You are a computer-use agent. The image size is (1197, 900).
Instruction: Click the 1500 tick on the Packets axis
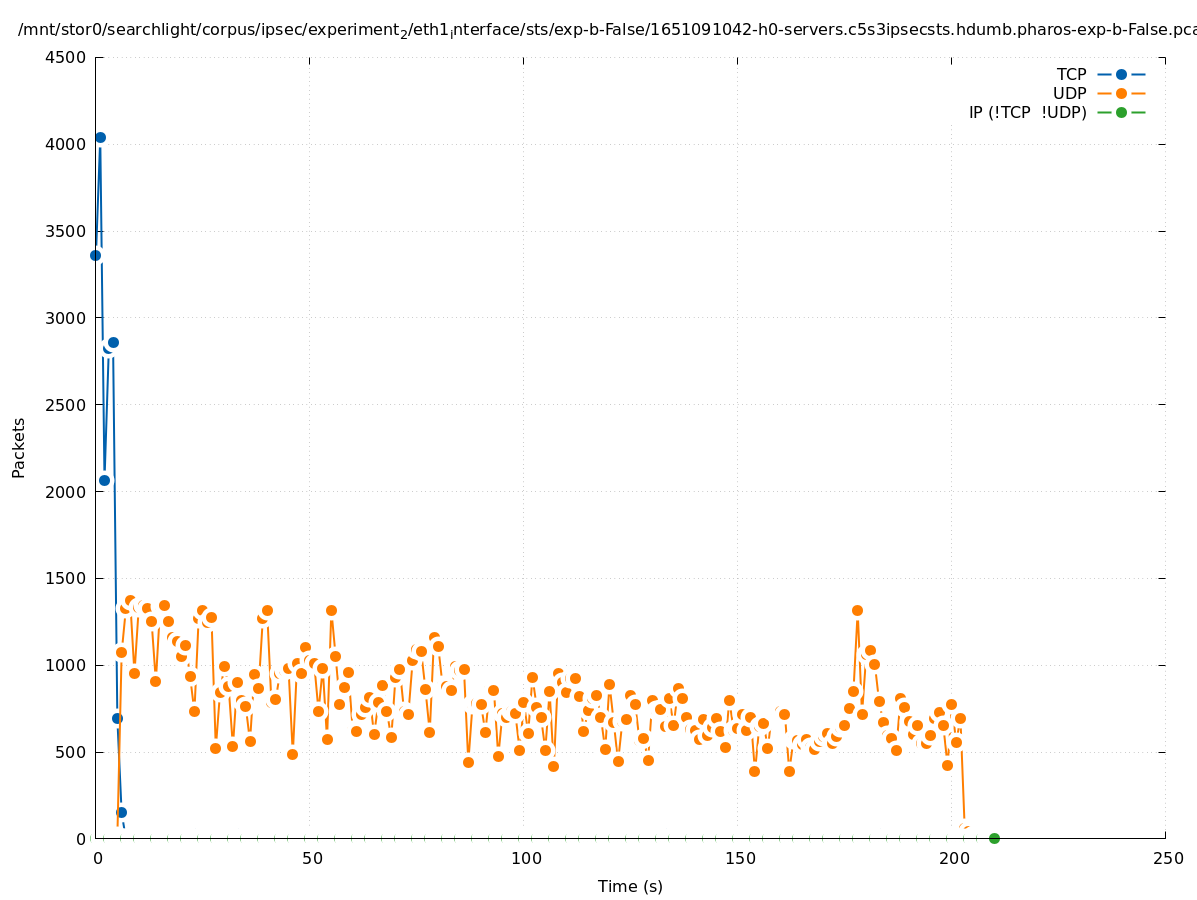67,578
